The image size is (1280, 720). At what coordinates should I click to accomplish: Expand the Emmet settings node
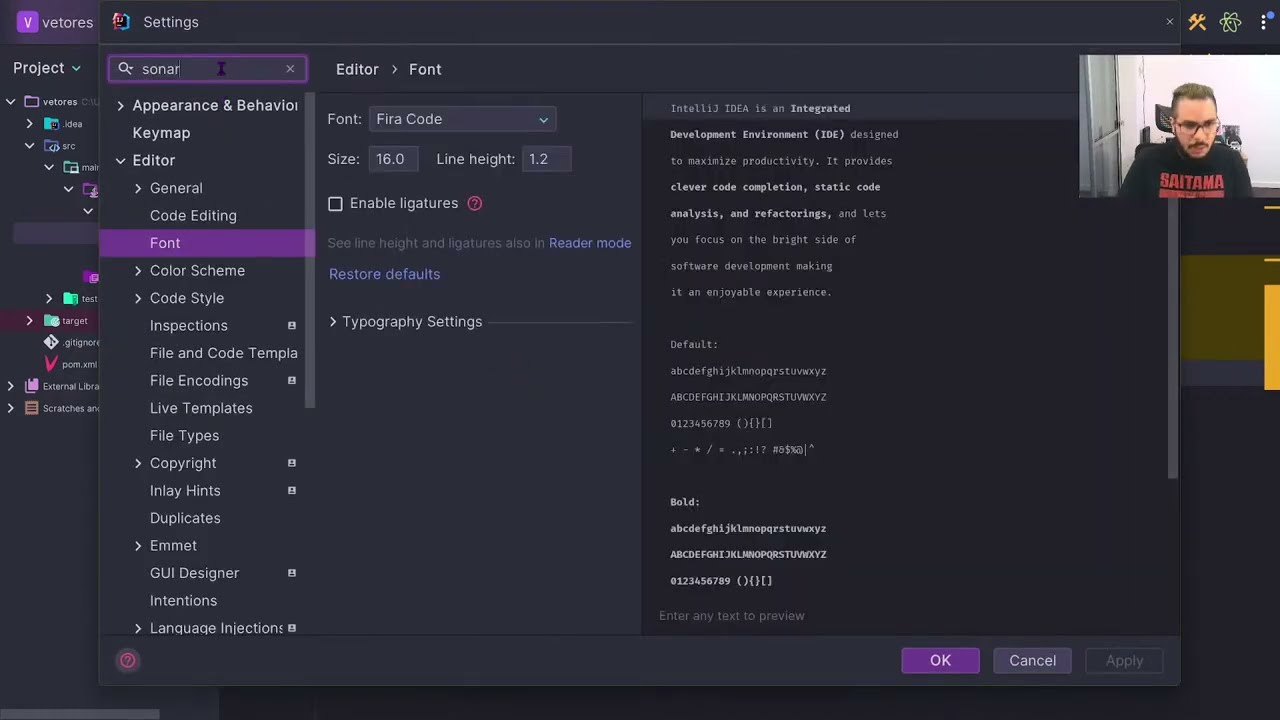point(138,546)
